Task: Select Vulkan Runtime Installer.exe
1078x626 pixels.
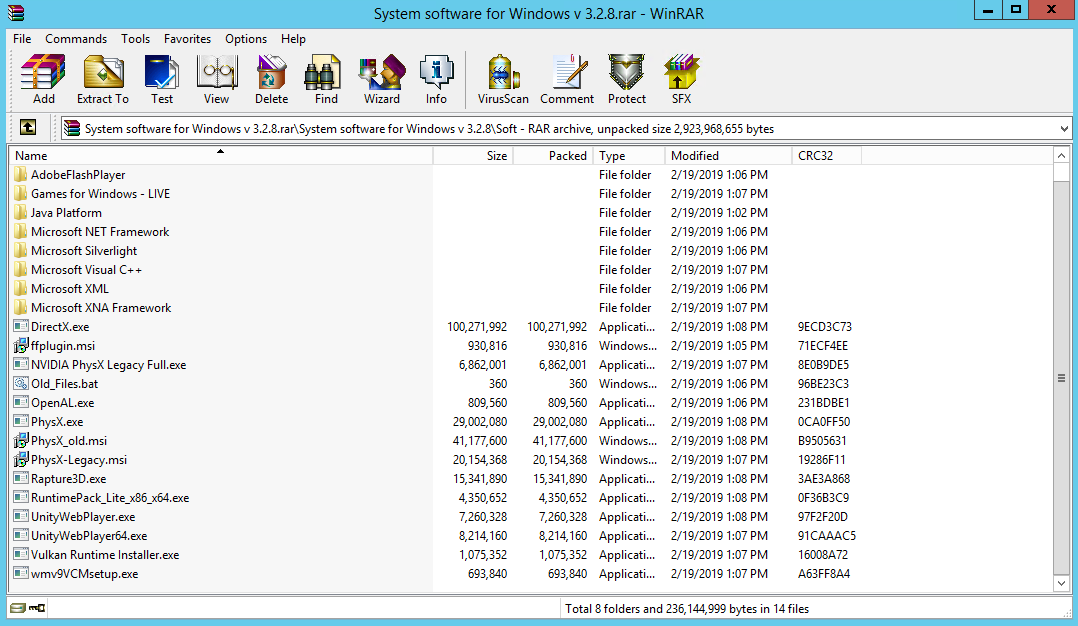Action: tap(105, 555)
